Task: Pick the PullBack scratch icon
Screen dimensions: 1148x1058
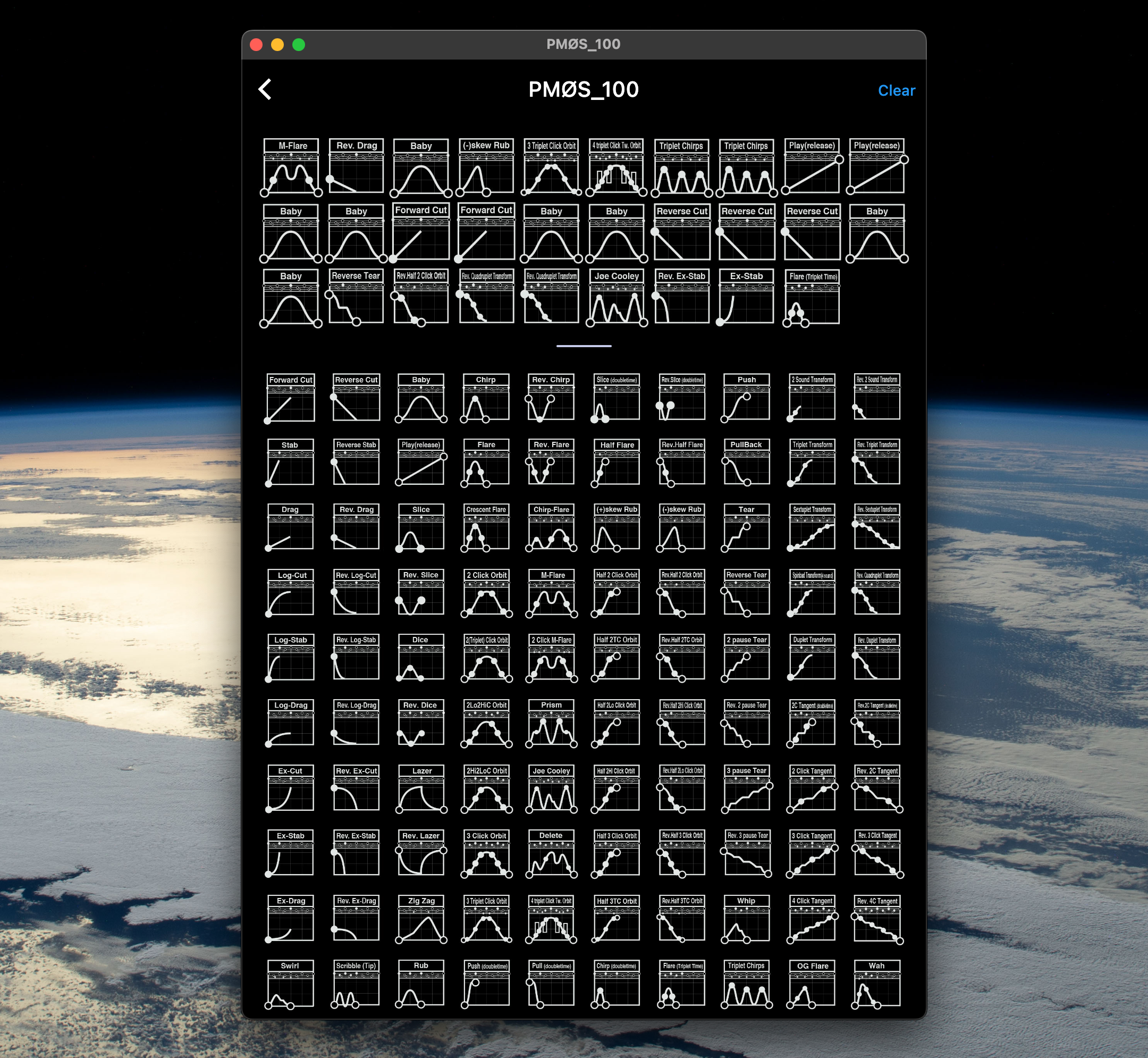Action: click(746, 463)
